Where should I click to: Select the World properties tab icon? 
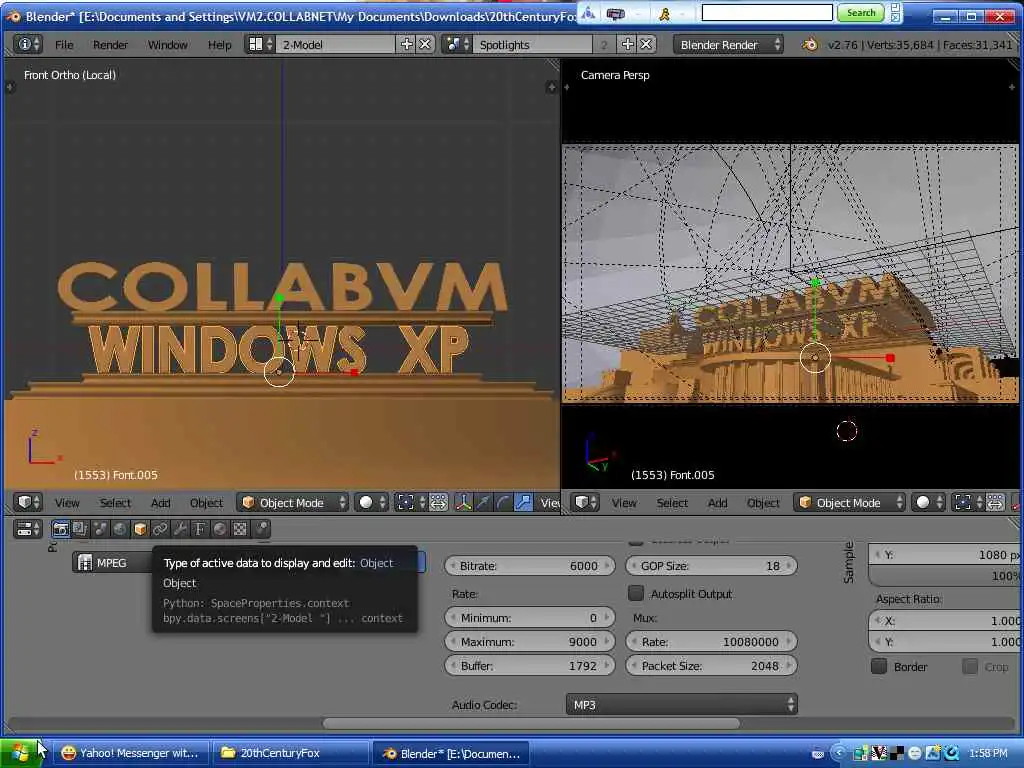(x=120, y=529)
